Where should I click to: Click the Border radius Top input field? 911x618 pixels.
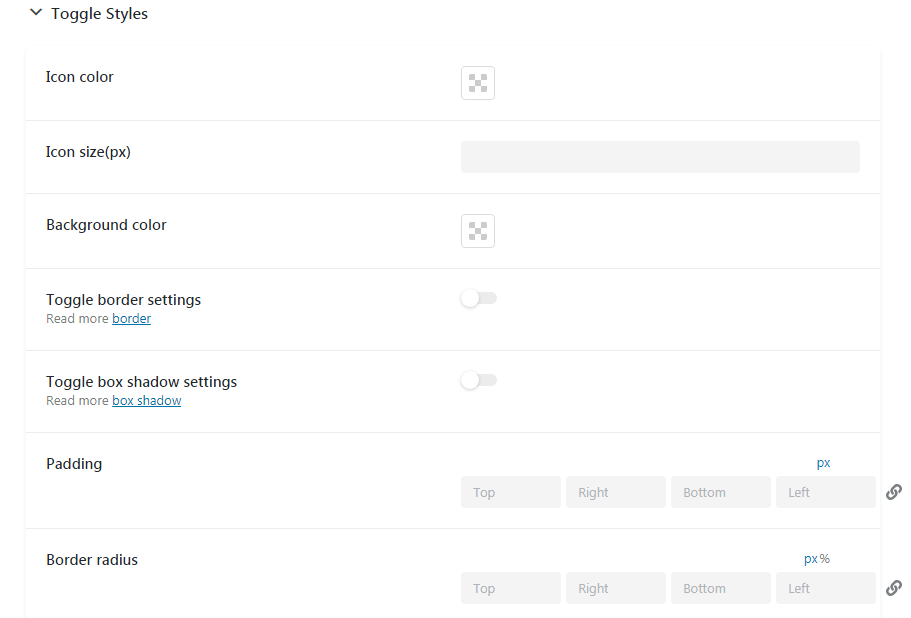pyautogui.click(x=511, y=588)
